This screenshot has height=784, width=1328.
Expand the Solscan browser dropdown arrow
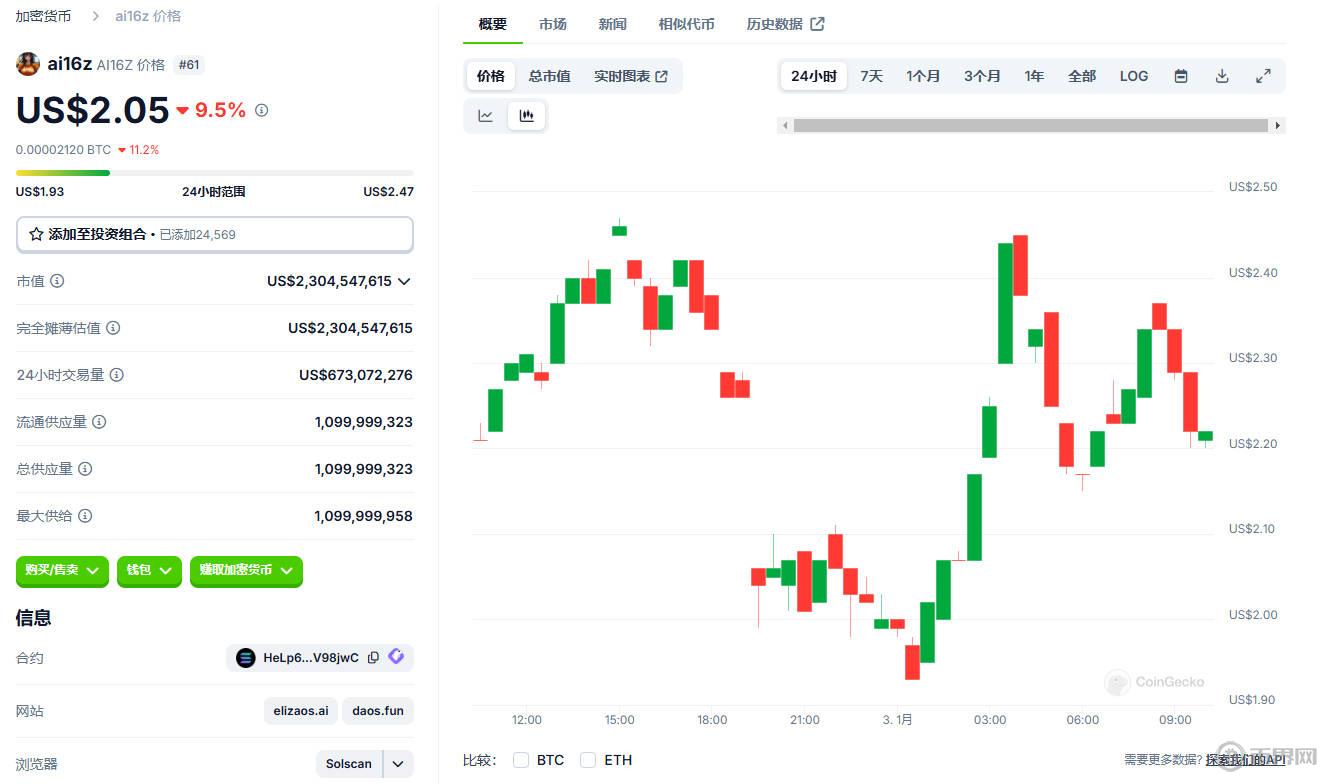tap(398, 764)
